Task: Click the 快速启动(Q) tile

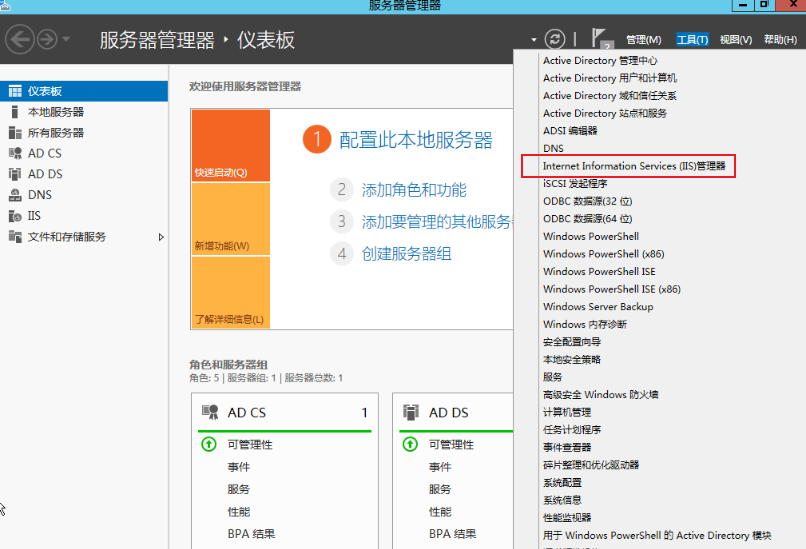Action: pos(231,145)
